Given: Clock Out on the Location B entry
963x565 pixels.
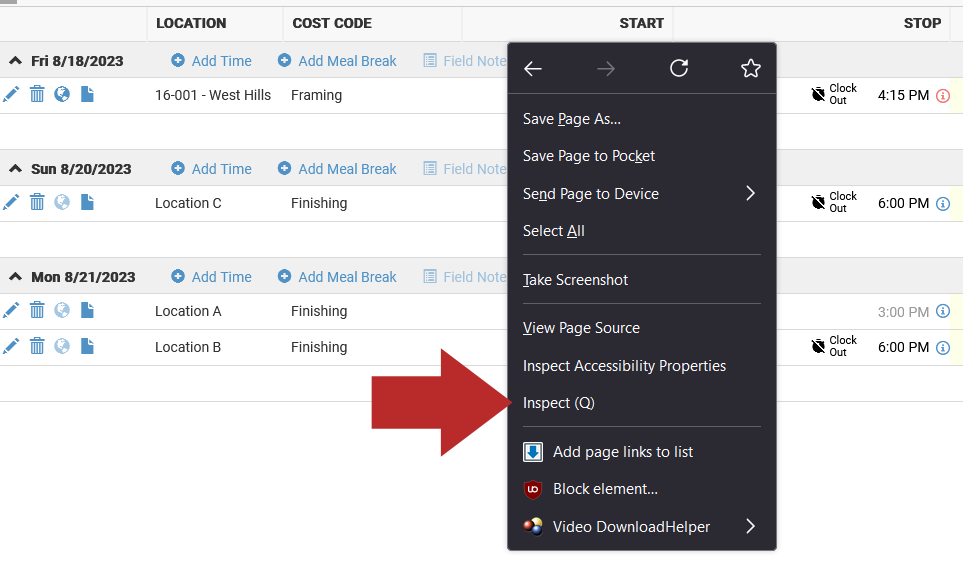Looking at the screenshot, I should pos(834,346).
